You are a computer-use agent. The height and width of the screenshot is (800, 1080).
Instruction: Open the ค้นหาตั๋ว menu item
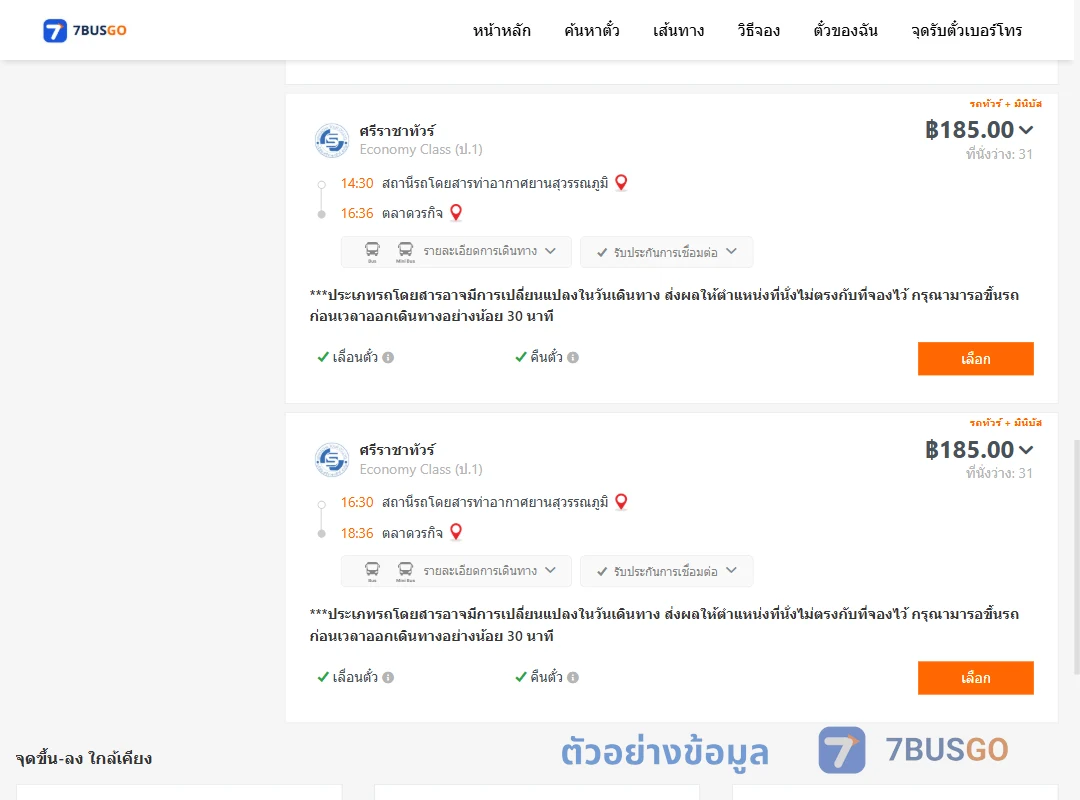point(592,30)
